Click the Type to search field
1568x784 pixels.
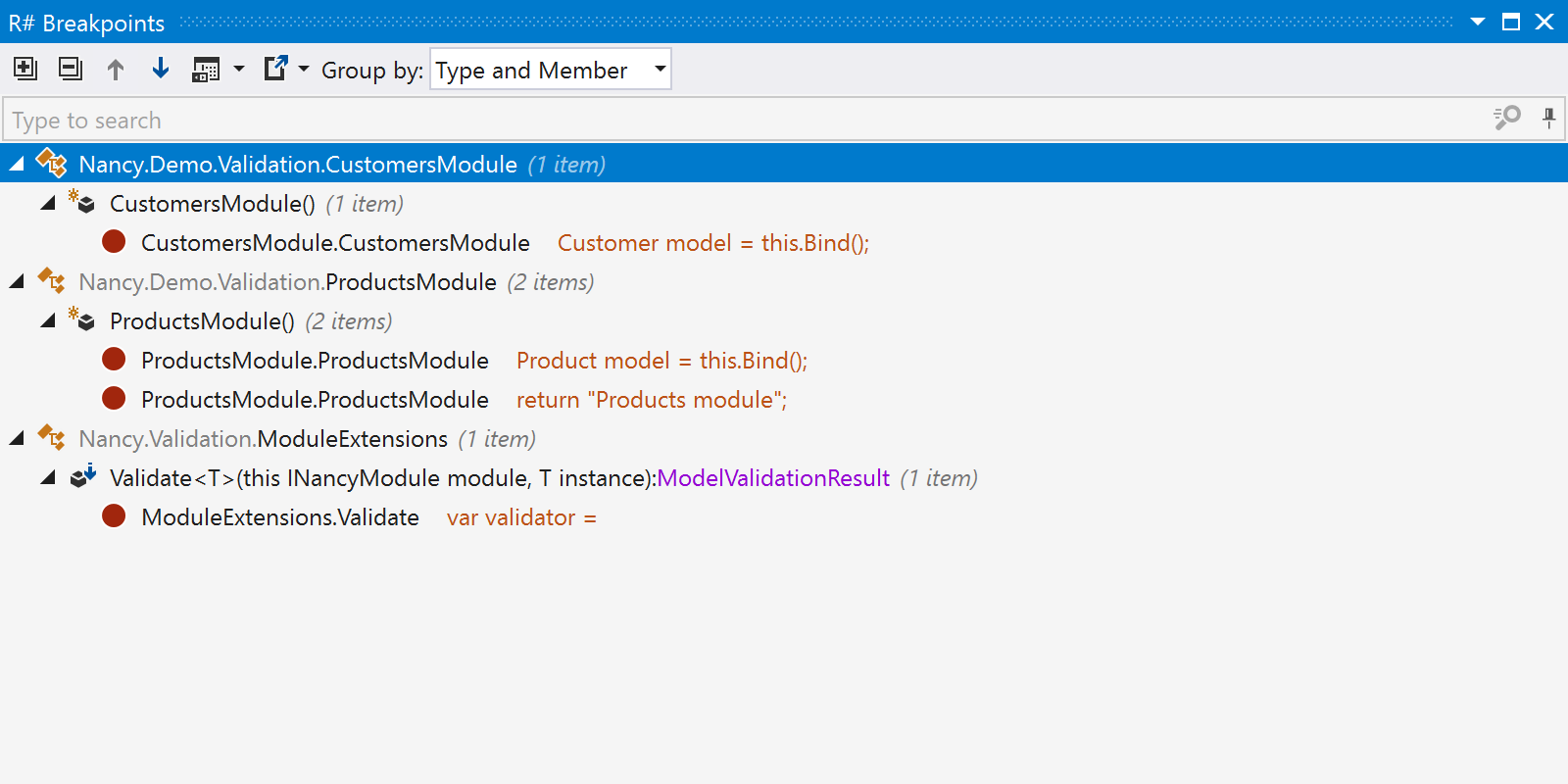[x=745, y=120]
